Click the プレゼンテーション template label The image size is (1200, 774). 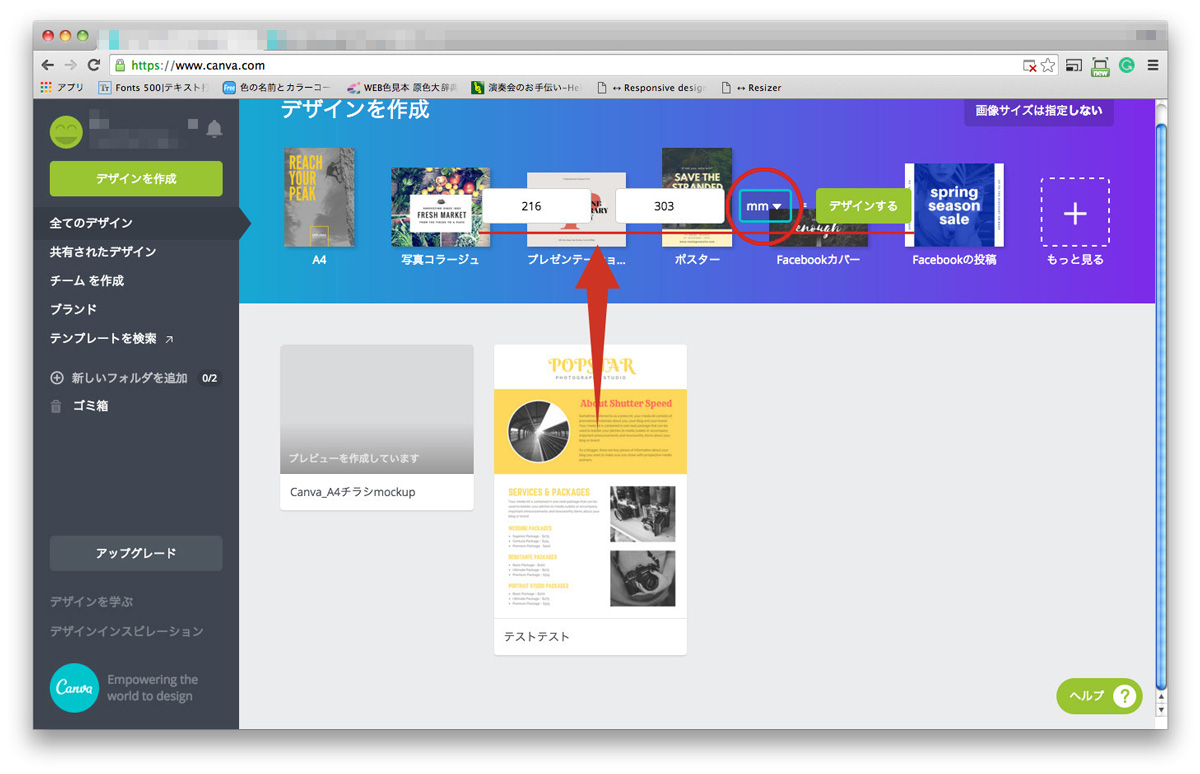coord(576,260)
